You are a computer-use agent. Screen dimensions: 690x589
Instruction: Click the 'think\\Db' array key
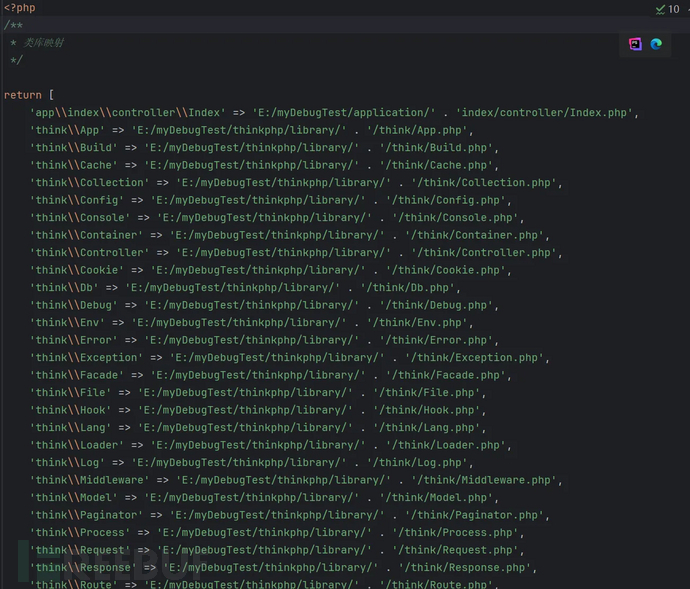click(63, 288)
